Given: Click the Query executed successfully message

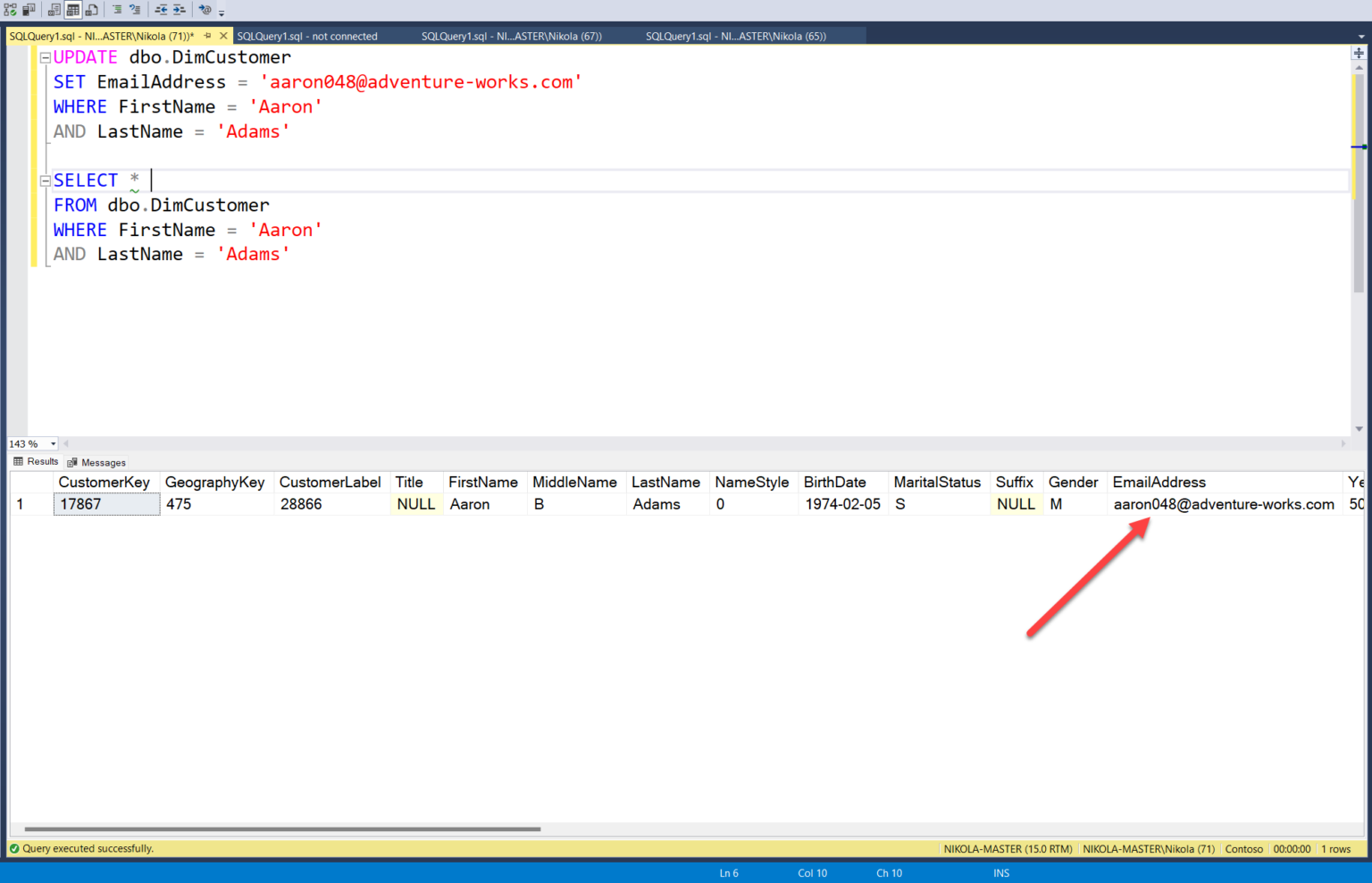Looking at the screenshot, I should pos(86,848).
